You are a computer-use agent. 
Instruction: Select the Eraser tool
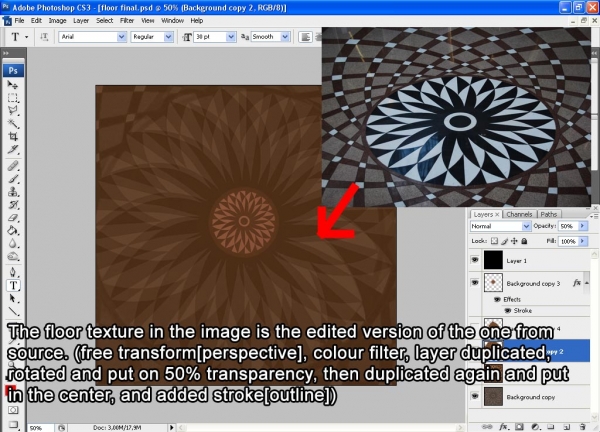pyautogui.click(x=13, y=217)
